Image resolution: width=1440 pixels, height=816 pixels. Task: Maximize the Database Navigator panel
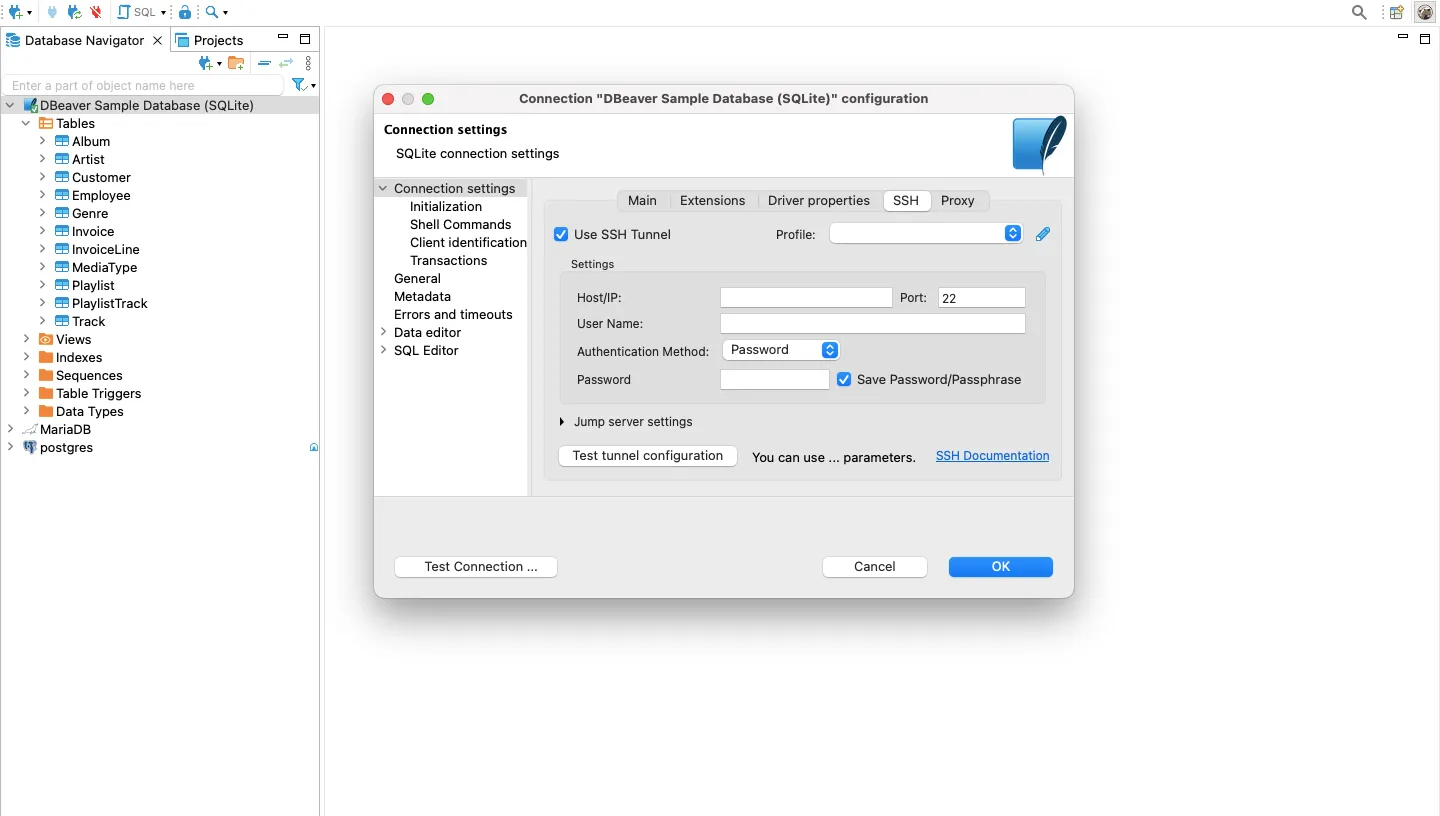coord(305,39)
